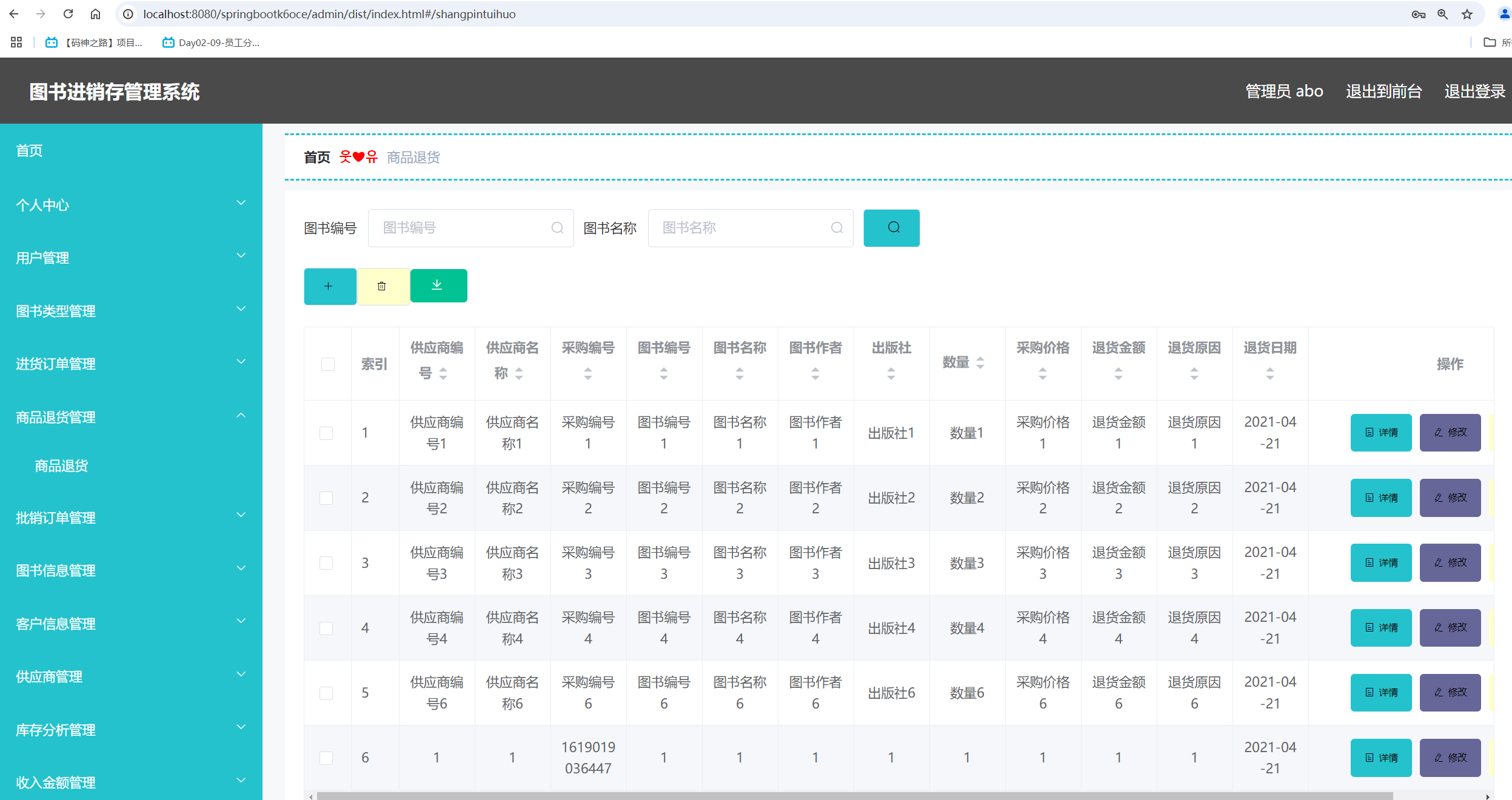Click the horizontal table scrollbar
The image size is (1512, 800).
pos(854,796)
